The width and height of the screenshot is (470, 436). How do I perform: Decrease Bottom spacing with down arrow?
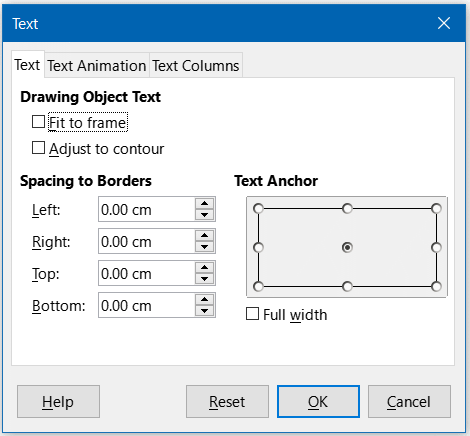(205, 311)
